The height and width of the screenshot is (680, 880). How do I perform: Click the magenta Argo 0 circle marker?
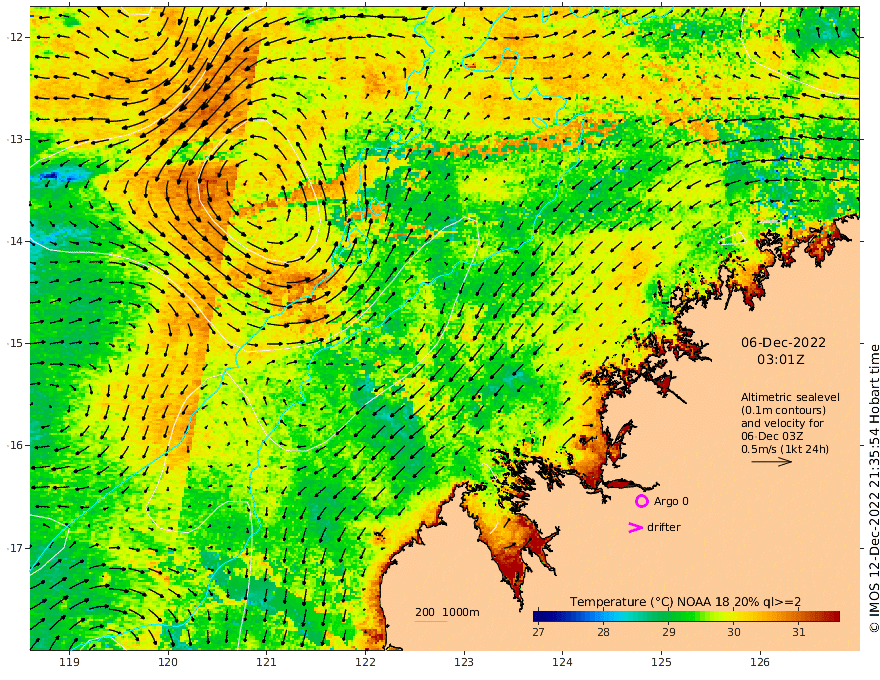click(x=641, y=501)
